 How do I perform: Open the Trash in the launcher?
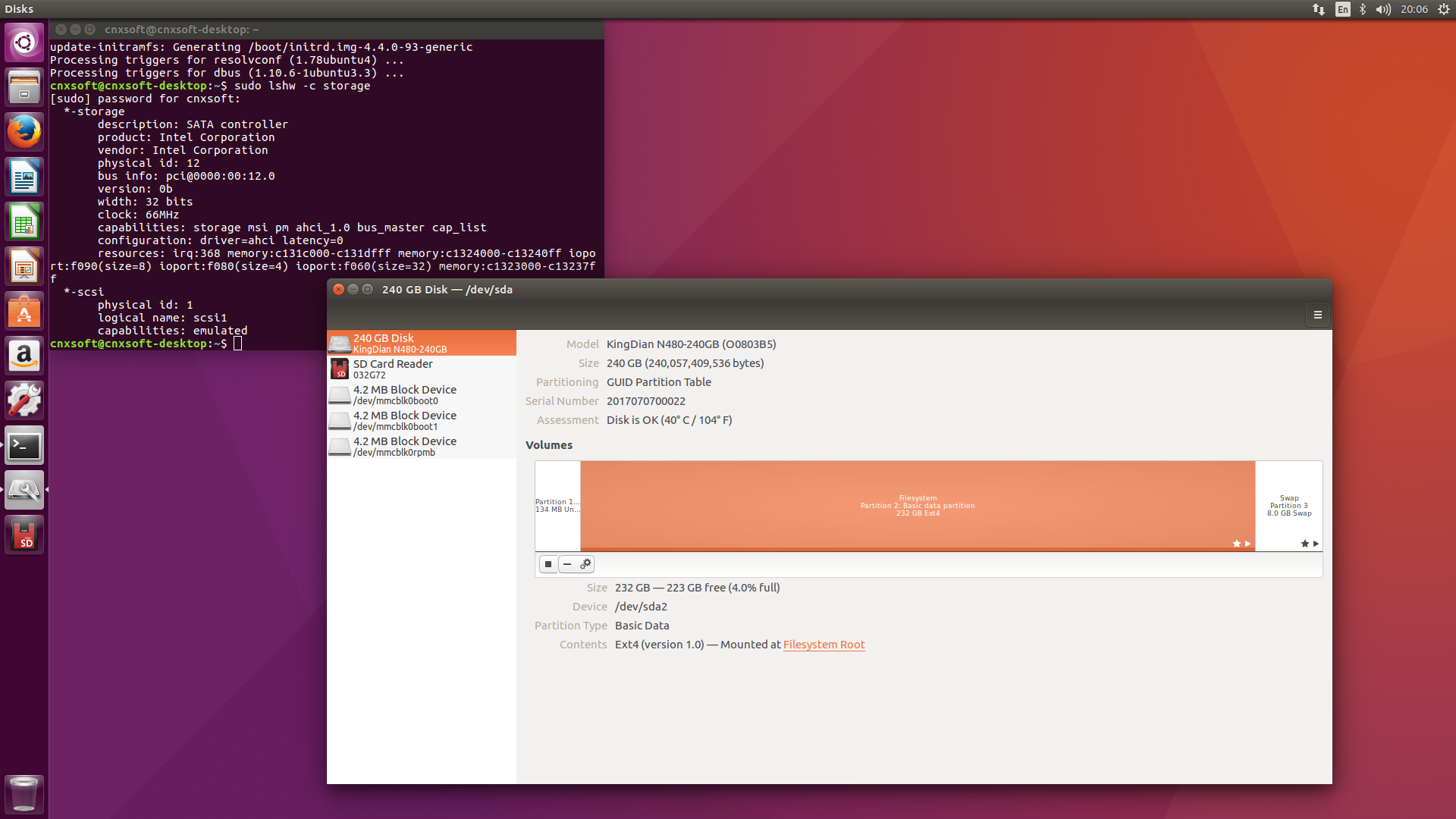24,794
